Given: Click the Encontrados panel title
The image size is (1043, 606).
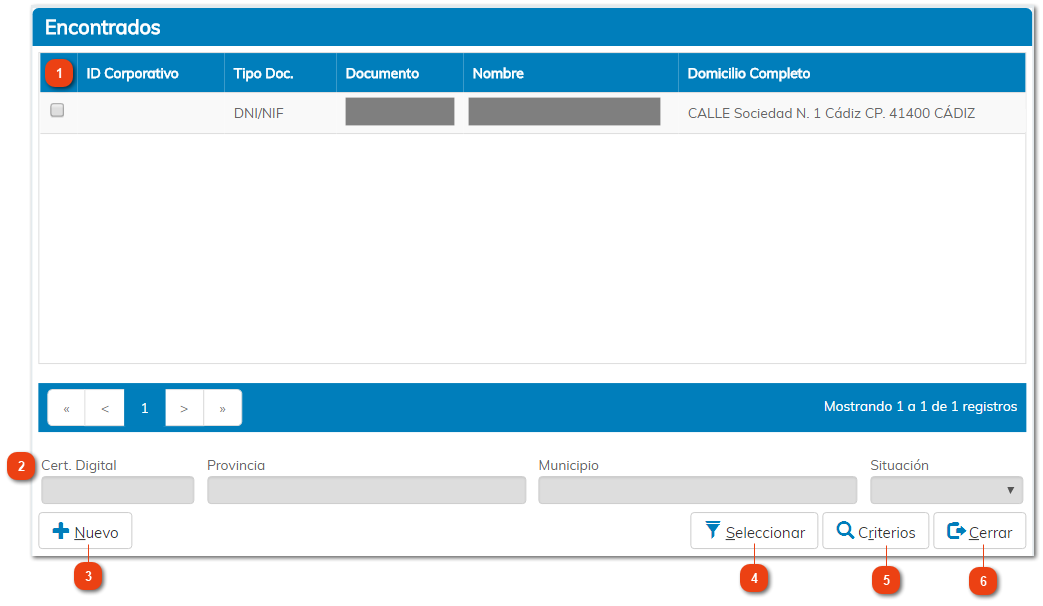Looking at the screenshot, I should (102, 27).
